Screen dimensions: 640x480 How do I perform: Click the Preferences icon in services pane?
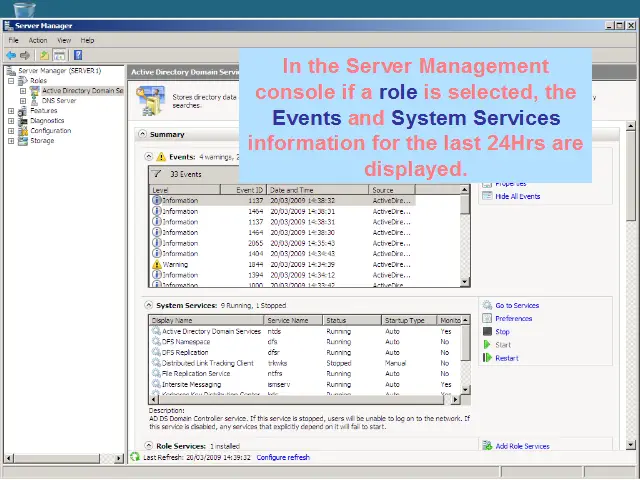click(487, 318)
